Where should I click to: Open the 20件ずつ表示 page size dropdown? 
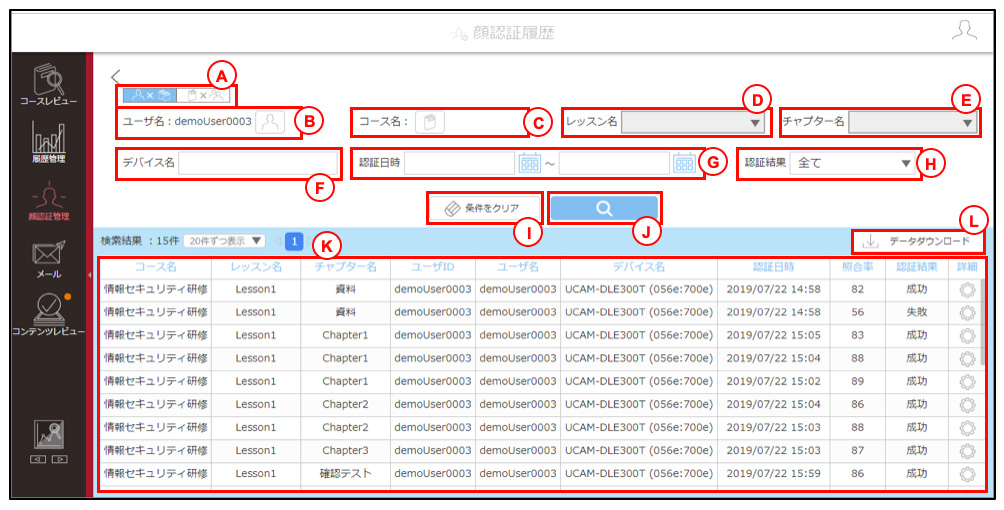(x=224, y=241)
